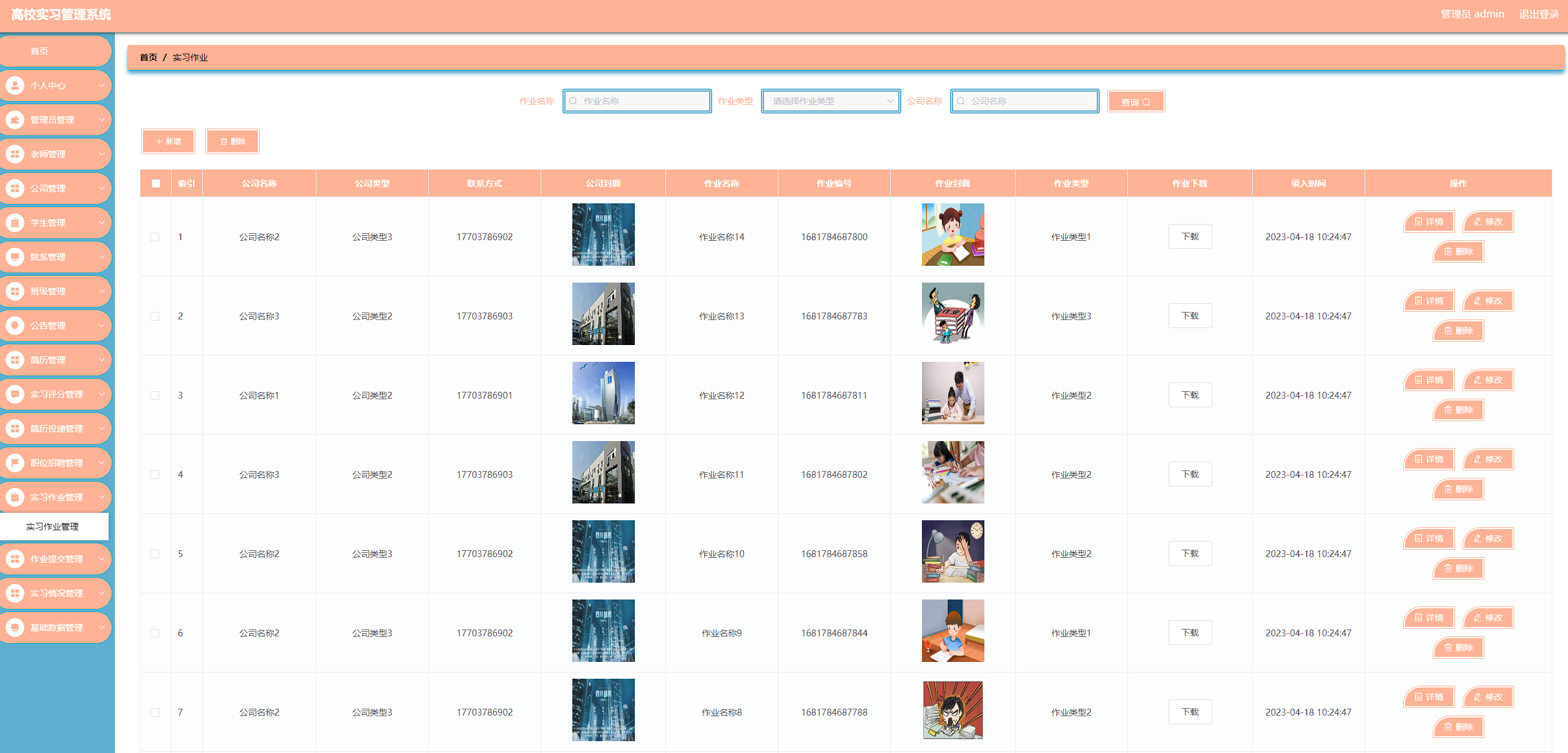Click magnifier icon in 作业名称 search field

[573, 101]
